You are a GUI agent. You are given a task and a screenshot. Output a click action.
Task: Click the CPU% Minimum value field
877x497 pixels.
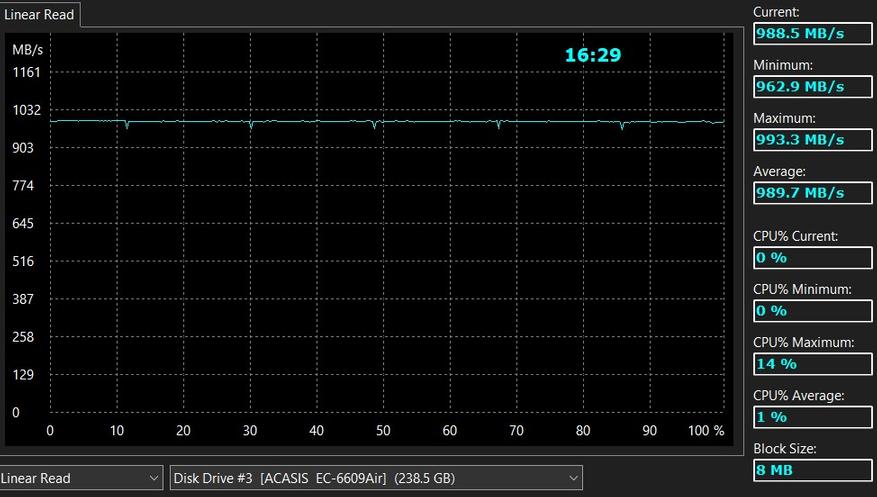coord(813,311)
